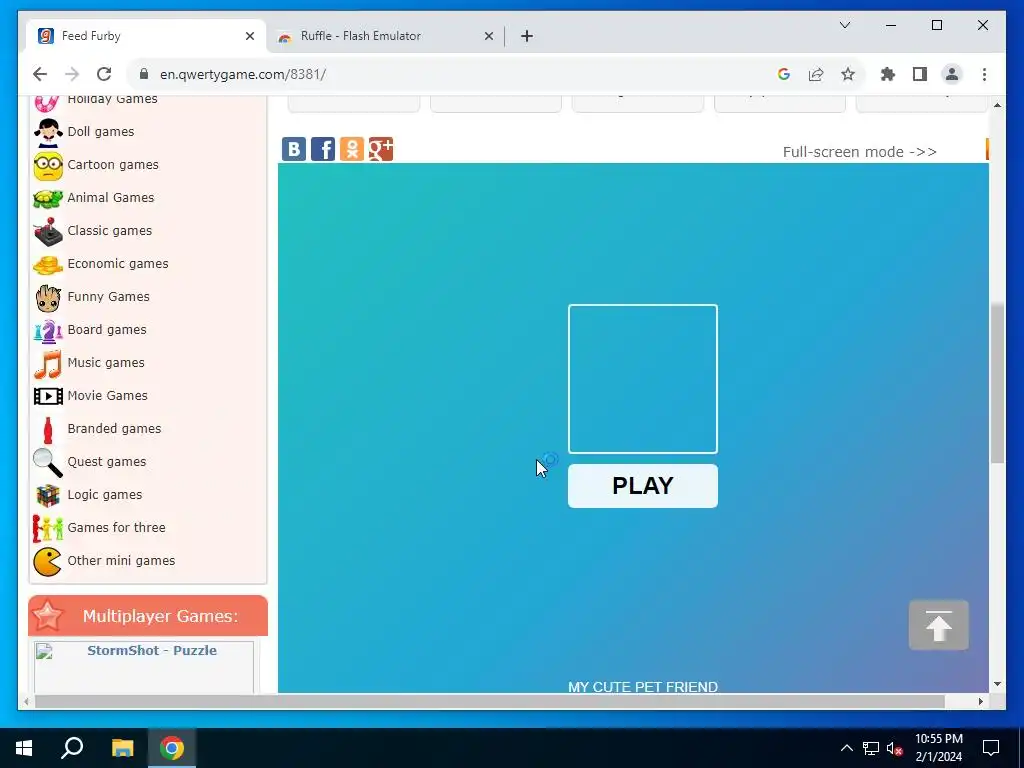Viewport: 1024px width, 768px height.
Task: Click the Other mini games Pac-Man icon
Action: tap(48, 562)
